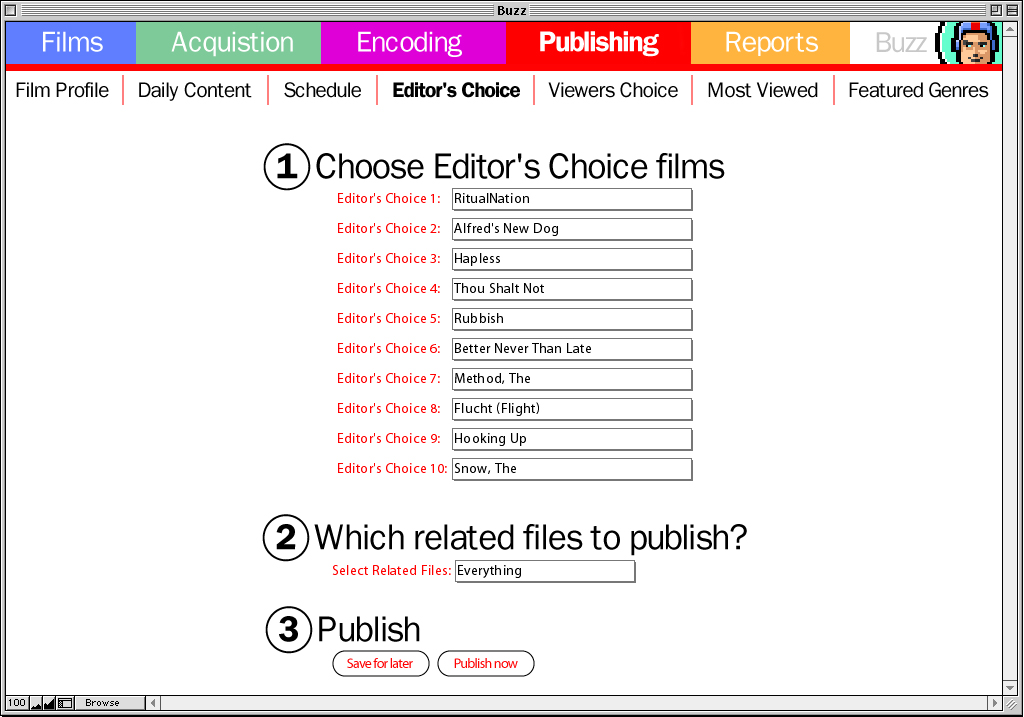This screenshot has width=1024, height=717.
Task: Click the Alfred's New Dog field
Action: tap(572, 229)
